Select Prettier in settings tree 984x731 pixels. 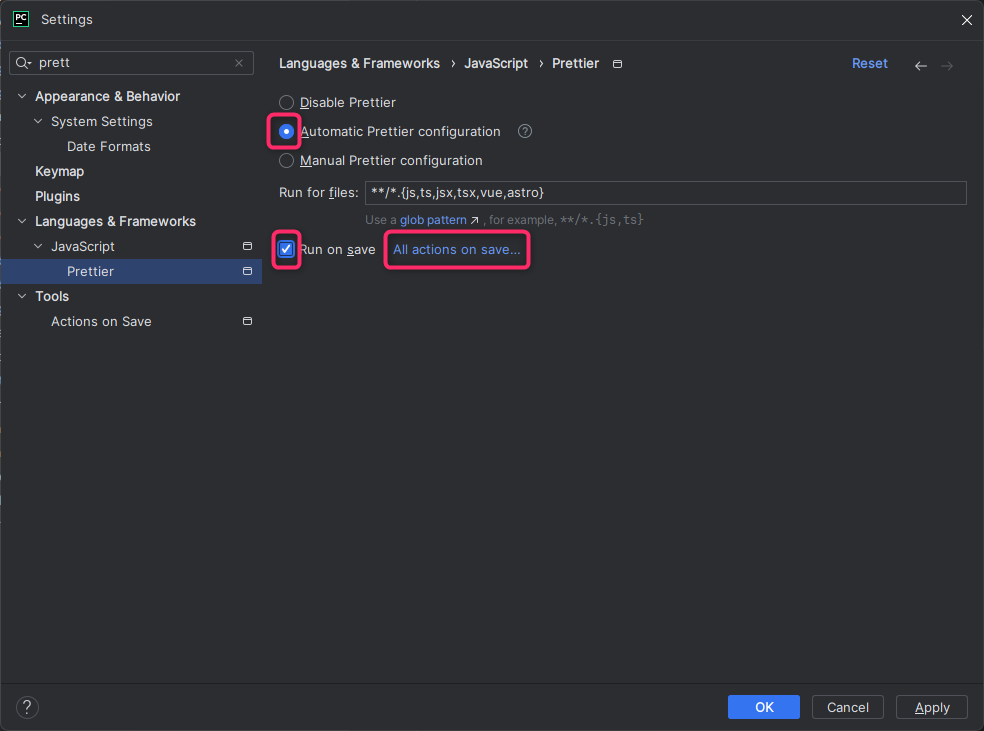131,271
